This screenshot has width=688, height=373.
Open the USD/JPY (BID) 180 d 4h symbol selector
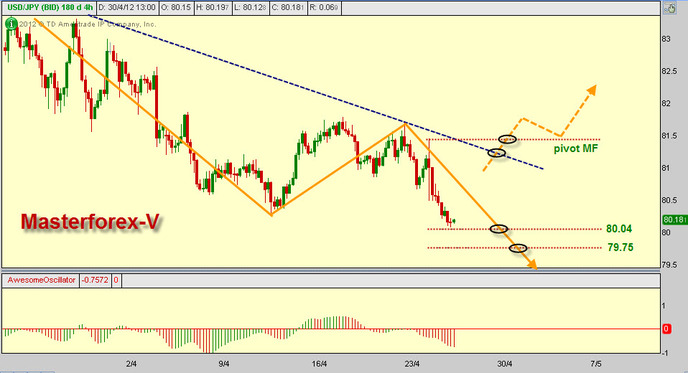pyautogui.click(x=49, y=7)
